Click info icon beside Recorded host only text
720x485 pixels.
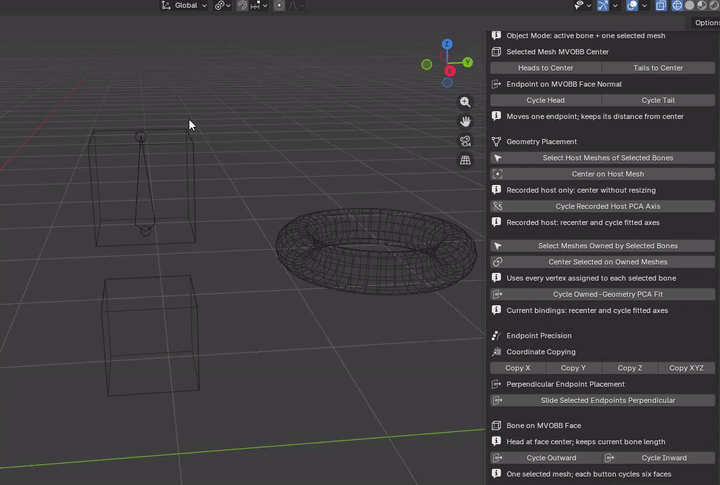pos(496,190)
